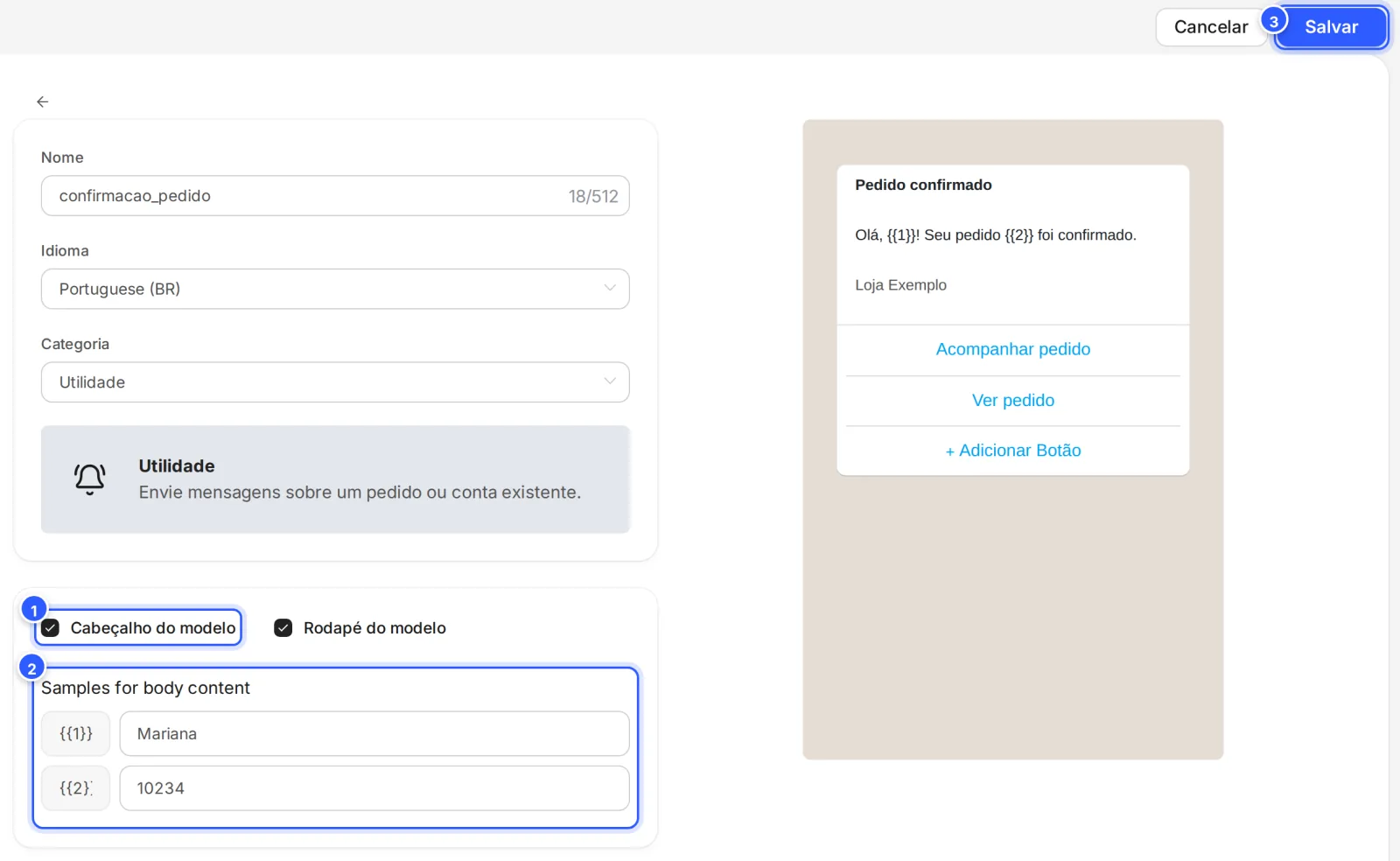Toggle the Cabeçalho do modelo checkbox

51,627
